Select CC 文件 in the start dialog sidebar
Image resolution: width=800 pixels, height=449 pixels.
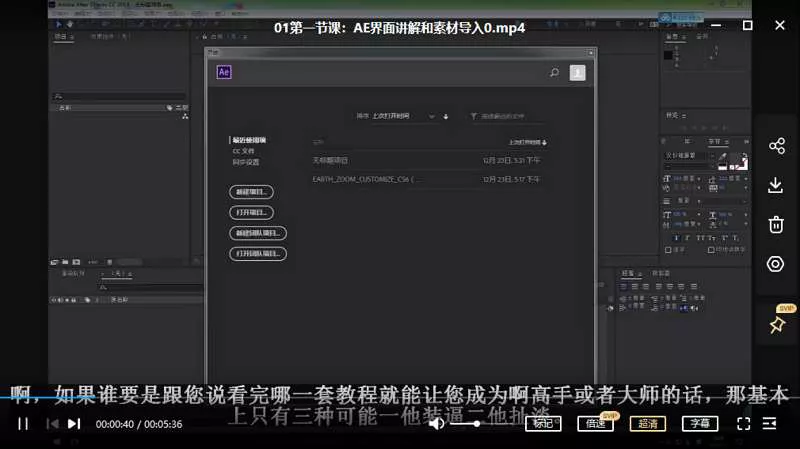coord(243,151)
